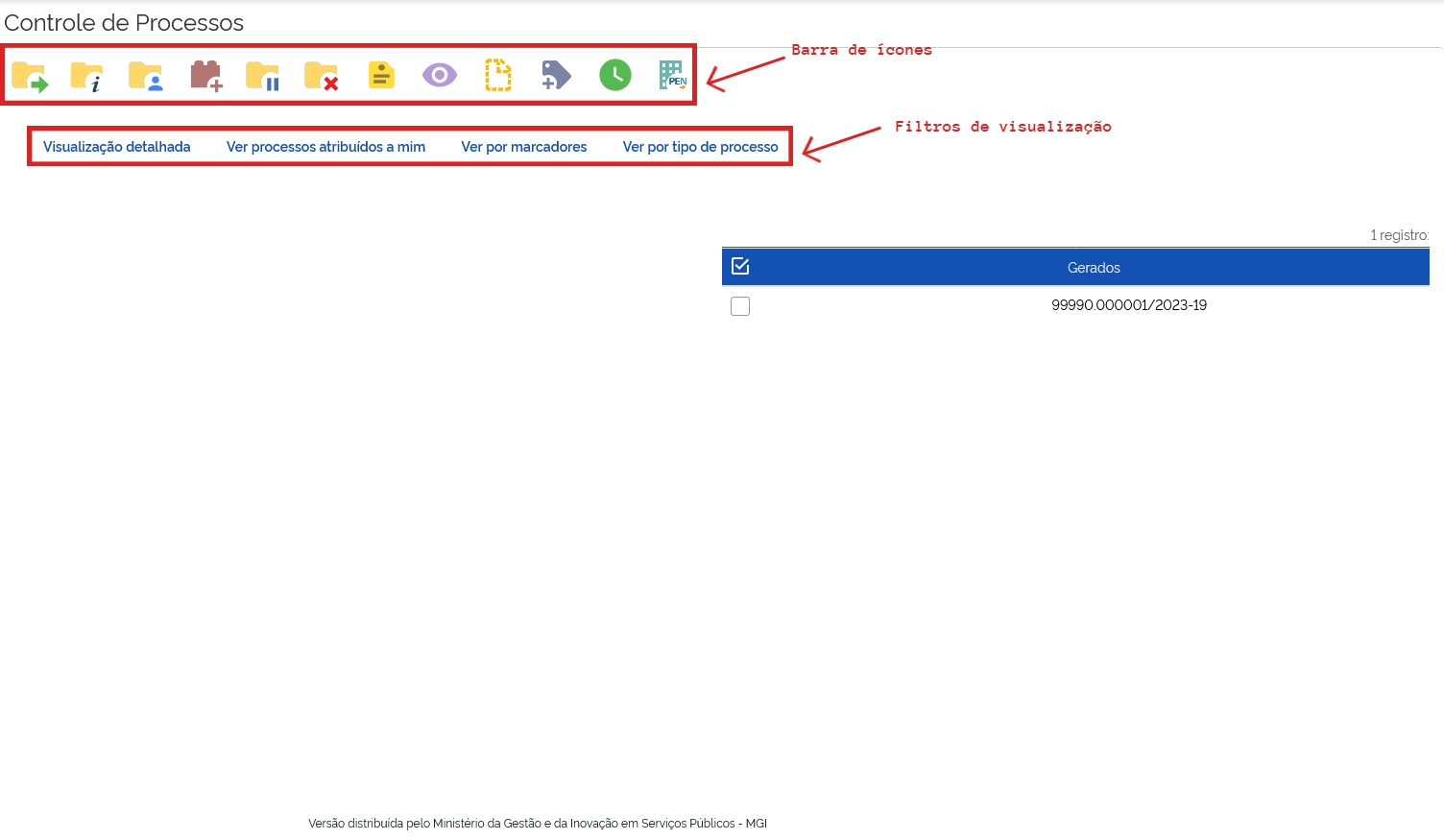This screenshot has width=1444, height=840.
Task: Click the include in block icon
Action: click(x=206, y=76)
